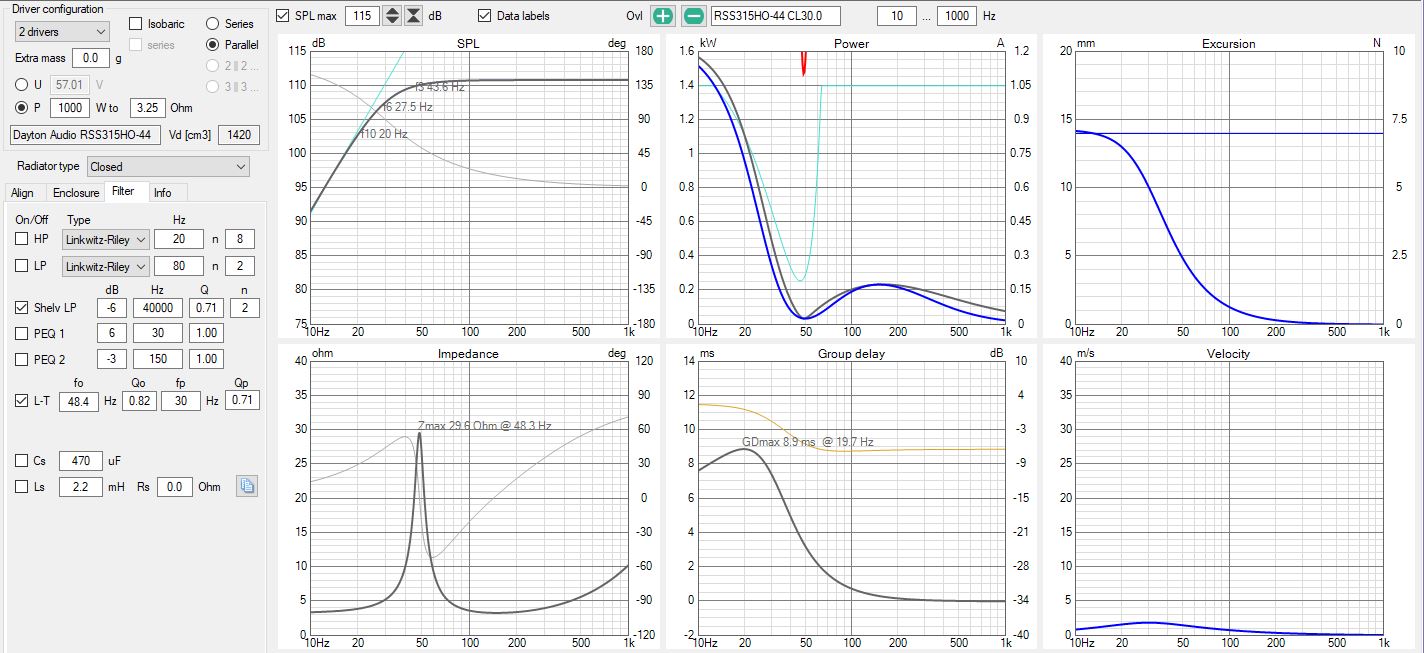Click the Velocity chart title
1424x653 pixels.
tap(1229, 354)
